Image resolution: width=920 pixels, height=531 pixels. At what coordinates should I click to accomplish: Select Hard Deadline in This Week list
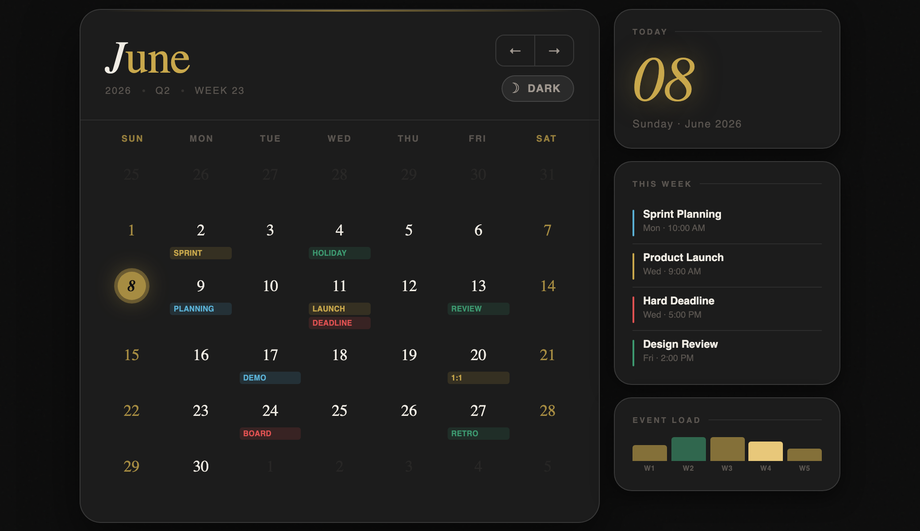tap(727, 309)
